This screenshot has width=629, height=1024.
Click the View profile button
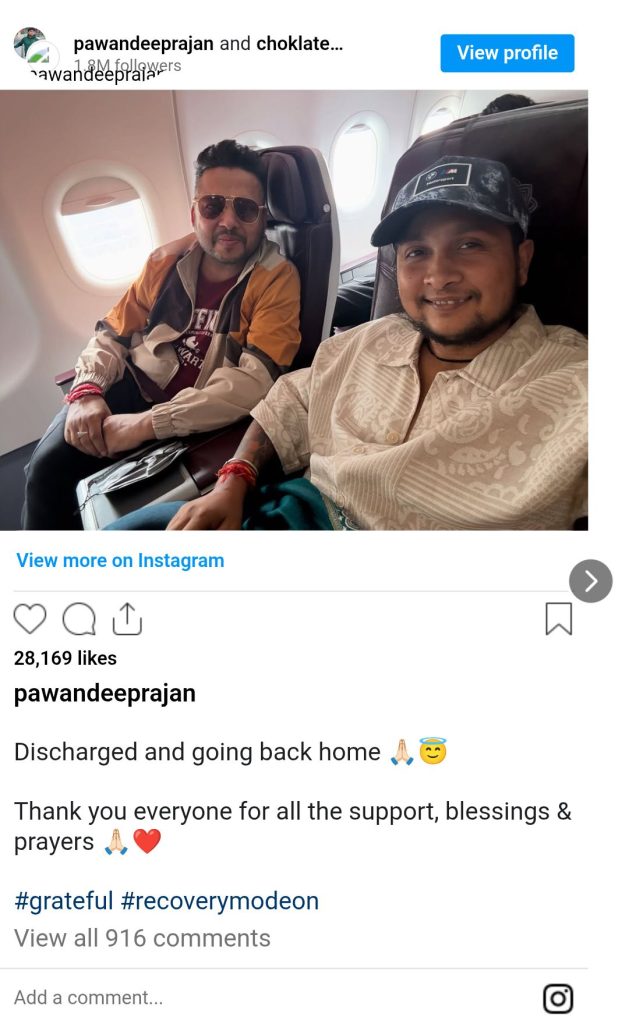(507, 53)
